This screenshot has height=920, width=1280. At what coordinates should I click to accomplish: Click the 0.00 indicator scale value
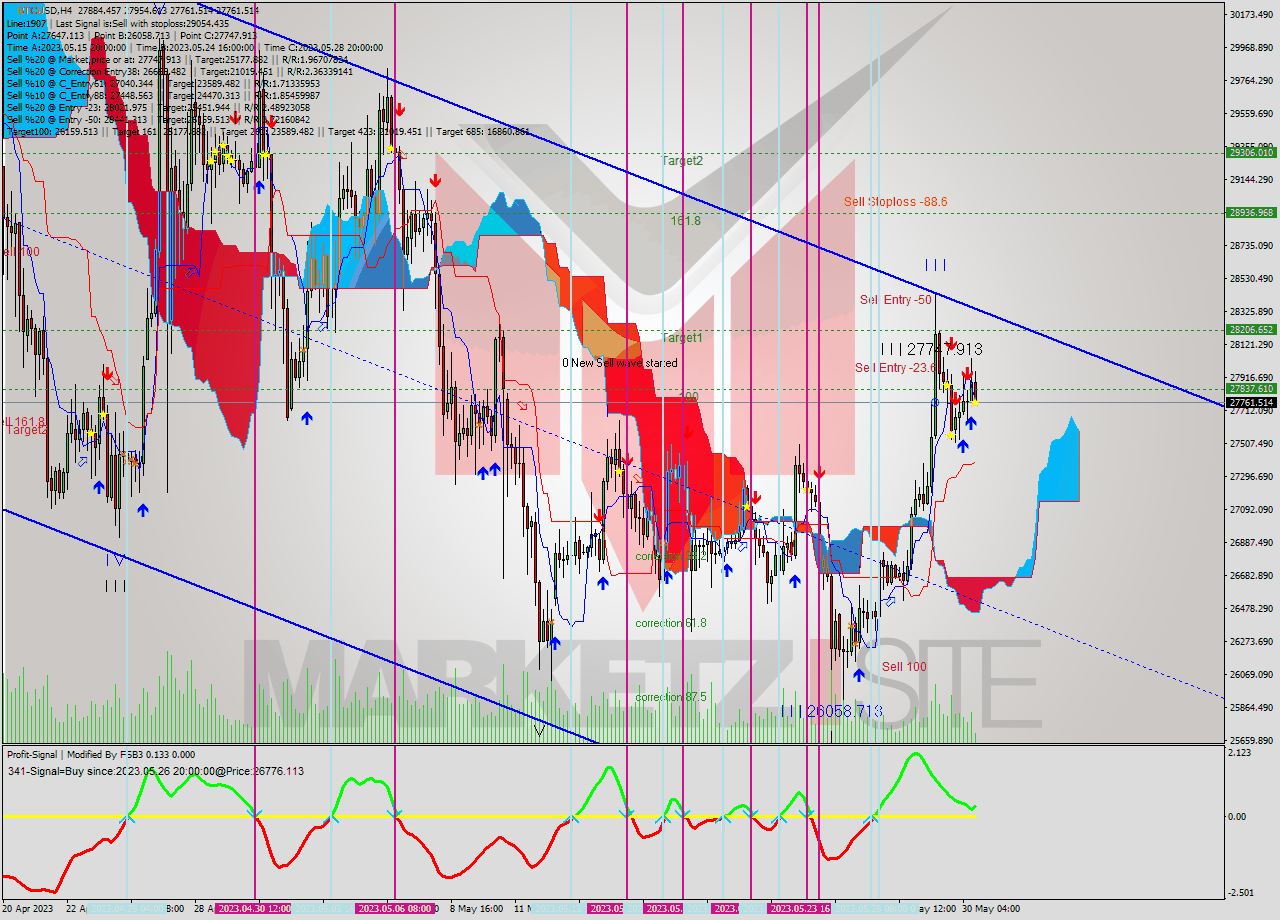pyautogui.click(x=1236, y=817)
